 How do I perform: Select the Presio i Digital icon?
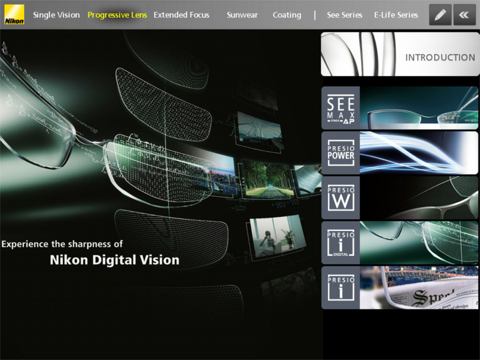341,243
